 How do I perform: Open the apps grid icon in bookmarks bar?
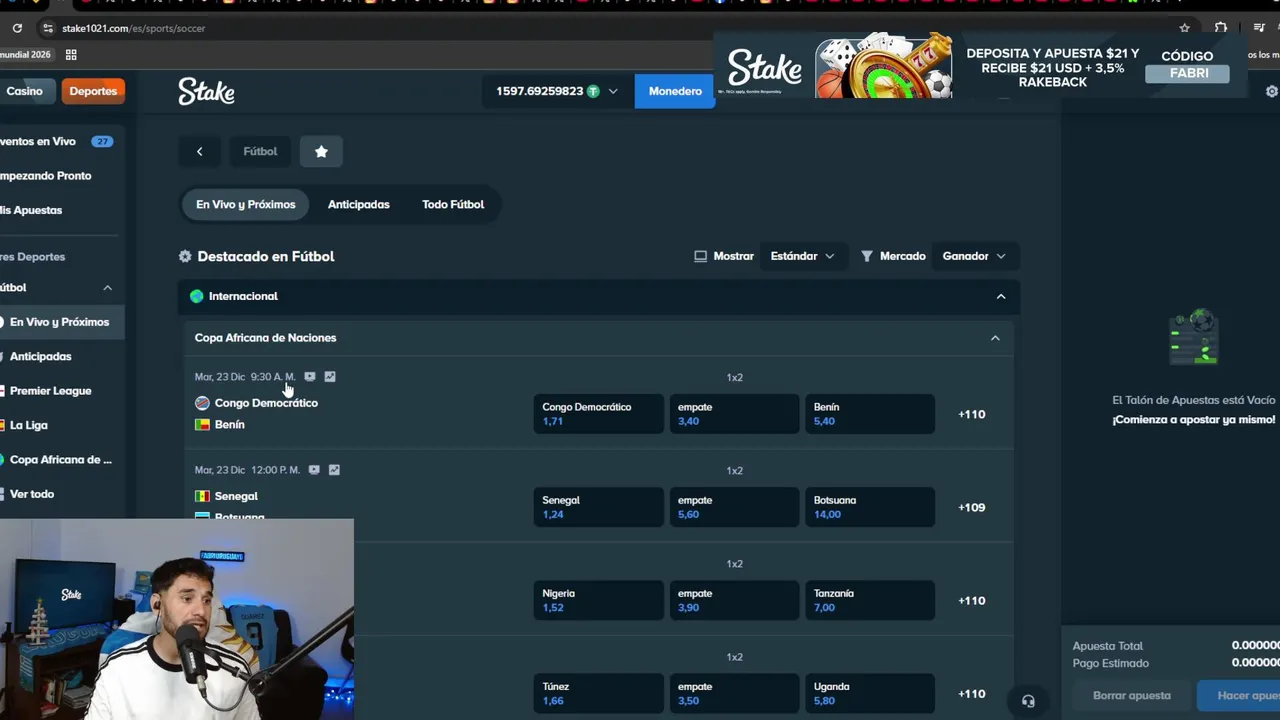pyautogui.click(x=71, y=54)
